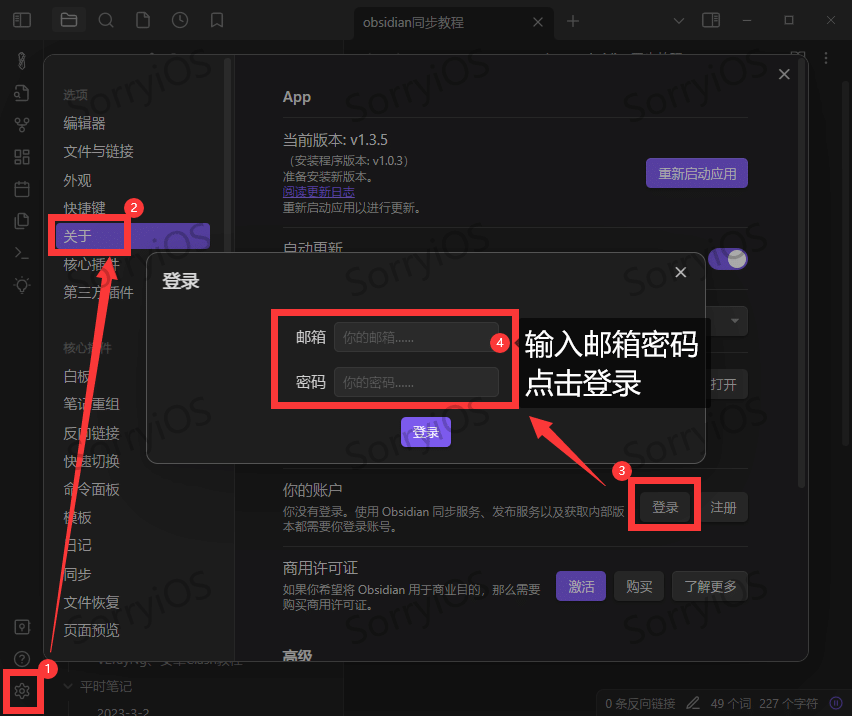
Task: Click the help question-mark icon bottom left
Action: click(22, 658)
